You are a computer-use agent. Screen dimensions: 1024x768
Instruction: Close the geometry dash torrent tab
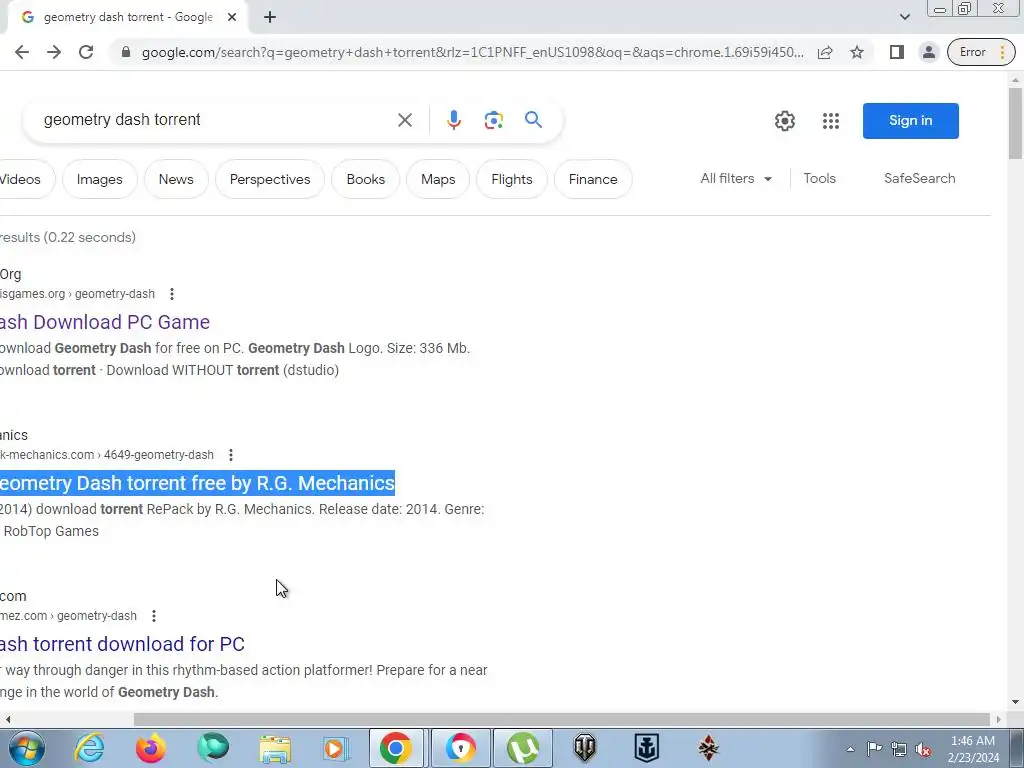[x=232, y=17]
